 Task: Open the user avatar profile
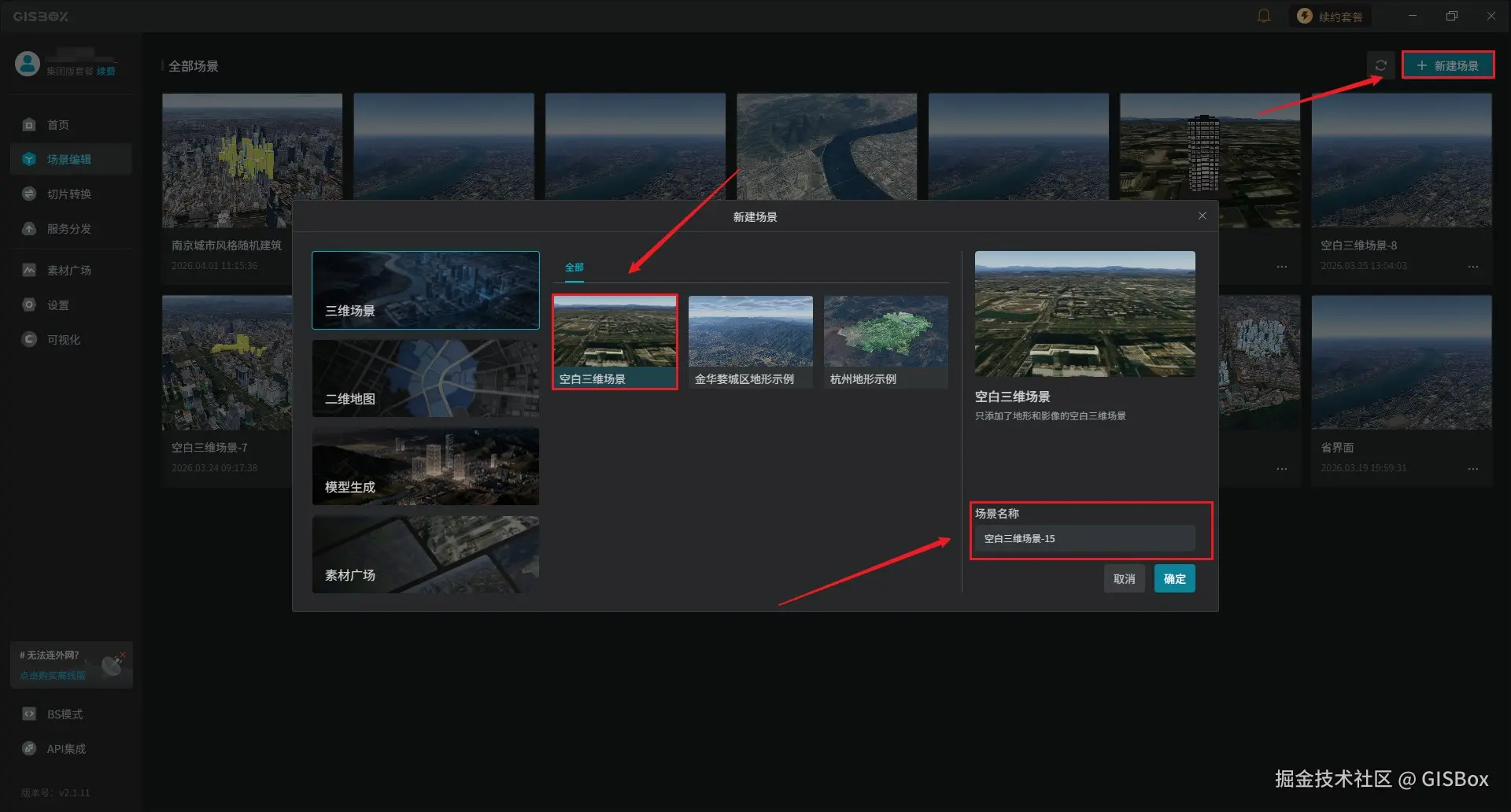click(28, 64)
